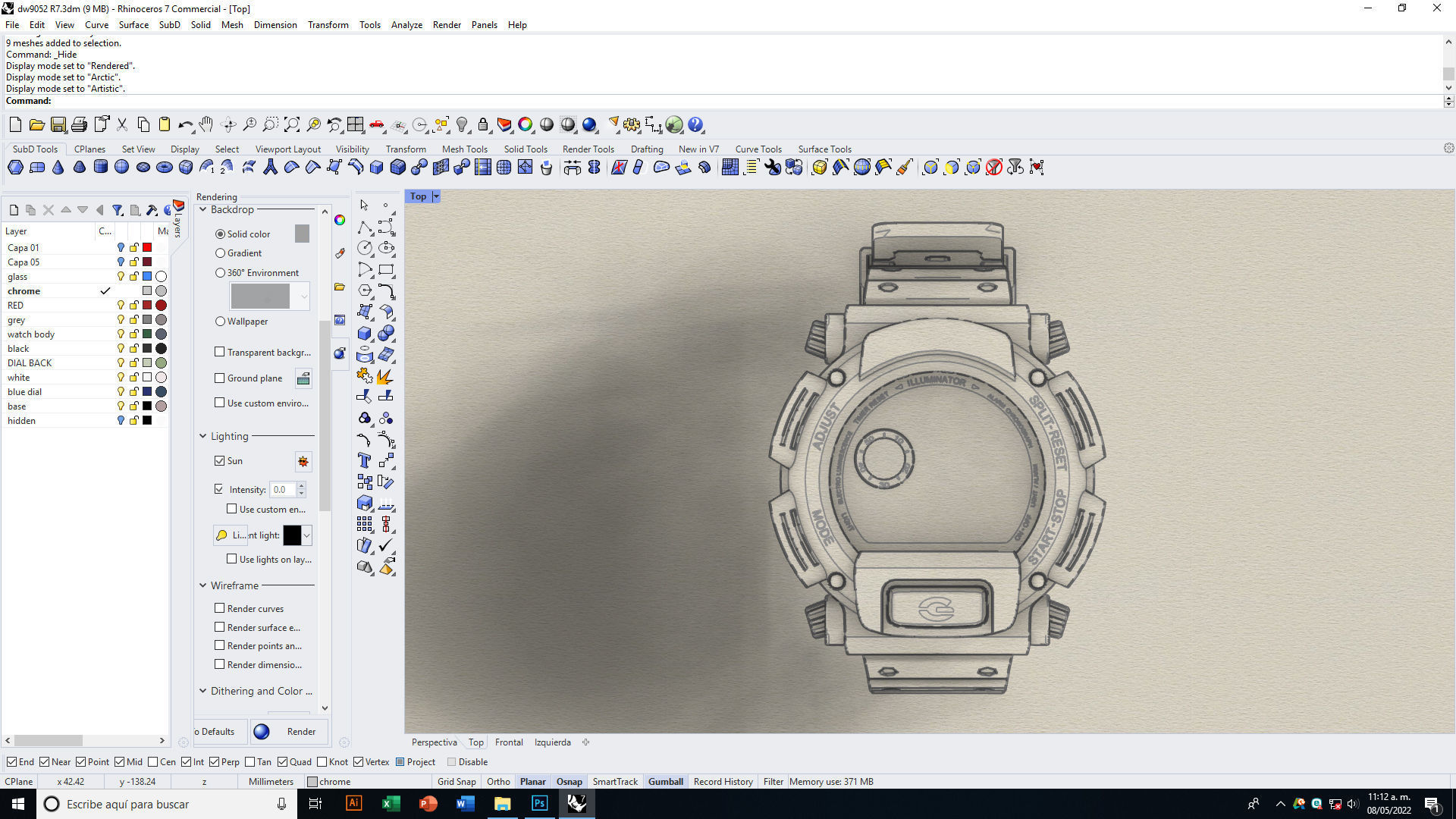Select the Gradient backdrop radio
Screen dimensions: 1456x819
pyautogui.click(x=220, y=253)
